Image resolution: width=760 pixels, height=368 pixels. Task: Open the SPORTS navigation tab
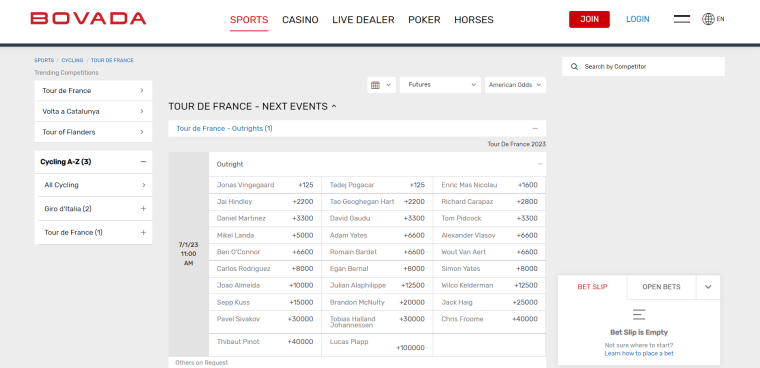coord(249,20)
